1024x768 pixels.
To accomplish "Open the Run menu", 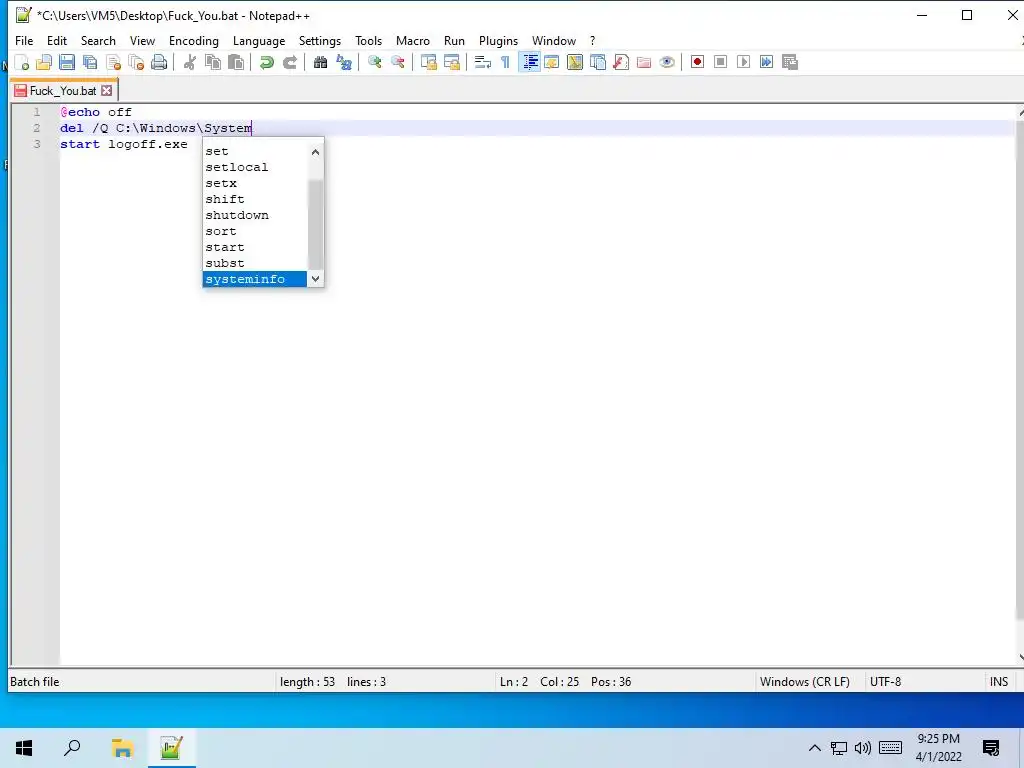I will coord(454,40).
